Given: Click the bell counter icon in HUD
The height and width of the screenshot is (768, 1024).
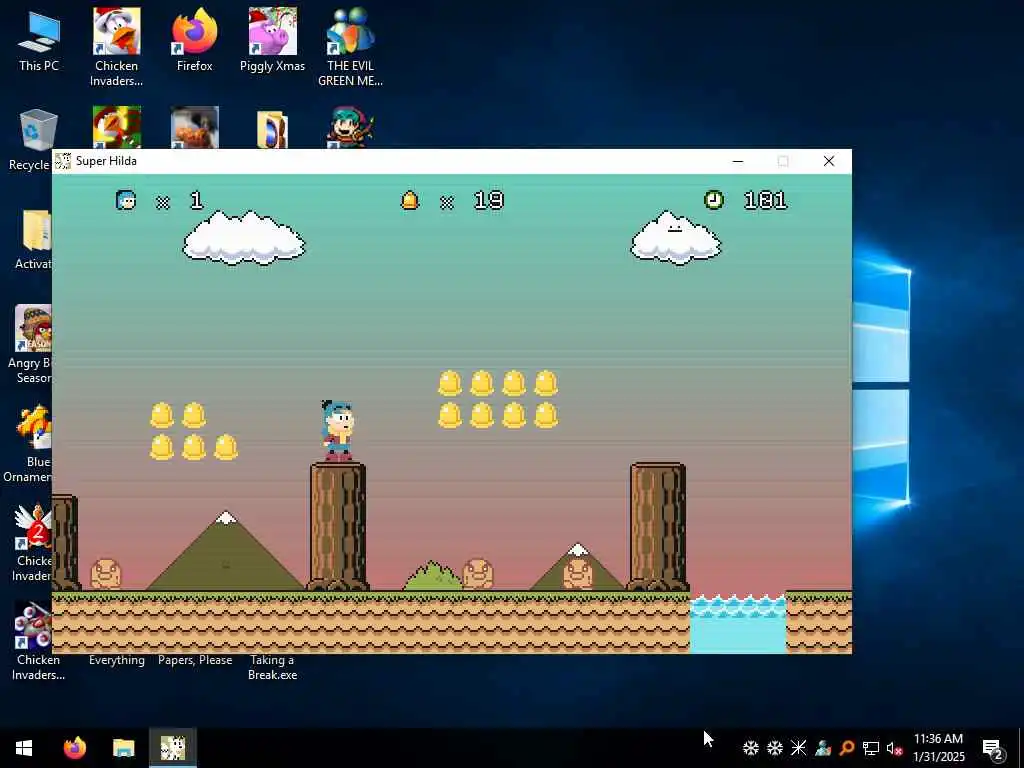Looking at the screenshot, I should tap(409, 200).
